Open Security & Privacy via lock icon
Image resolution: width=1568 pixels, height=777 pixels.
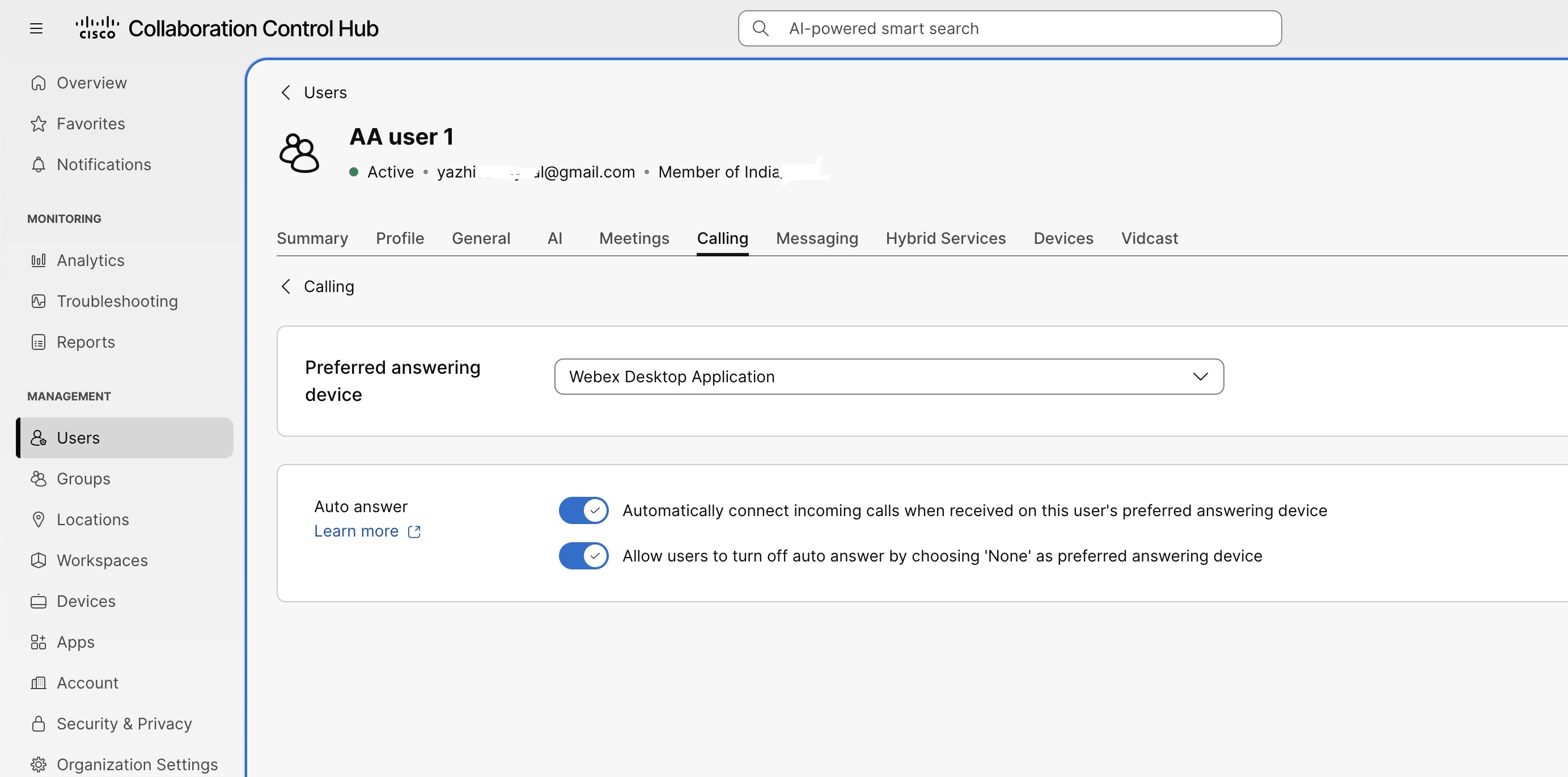39,724
